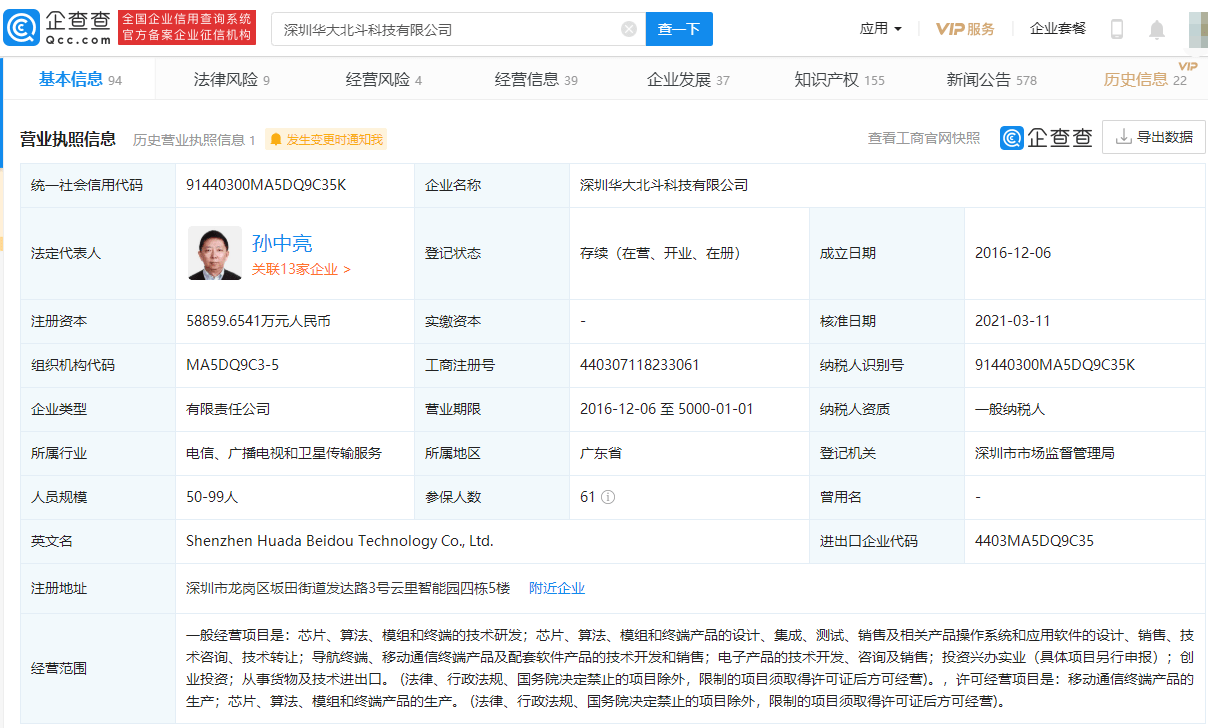Click the user avatar in header
This screenshot has height=728, width=1208.
point(1198,29)
